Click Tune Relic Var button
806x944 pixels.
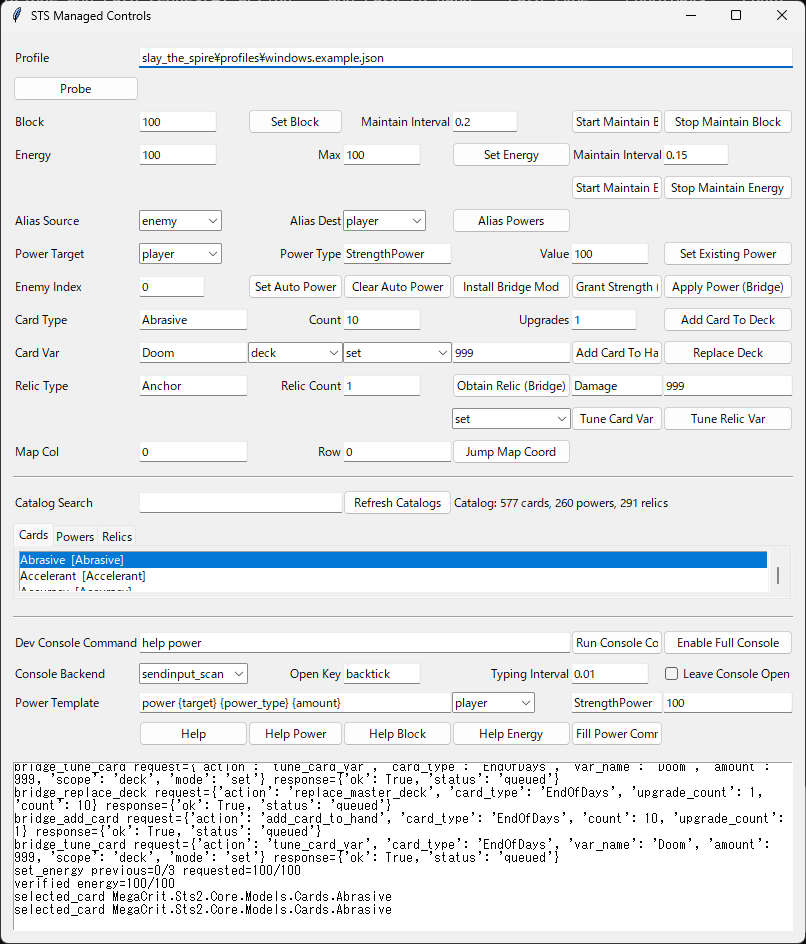[x=728, y=419]
